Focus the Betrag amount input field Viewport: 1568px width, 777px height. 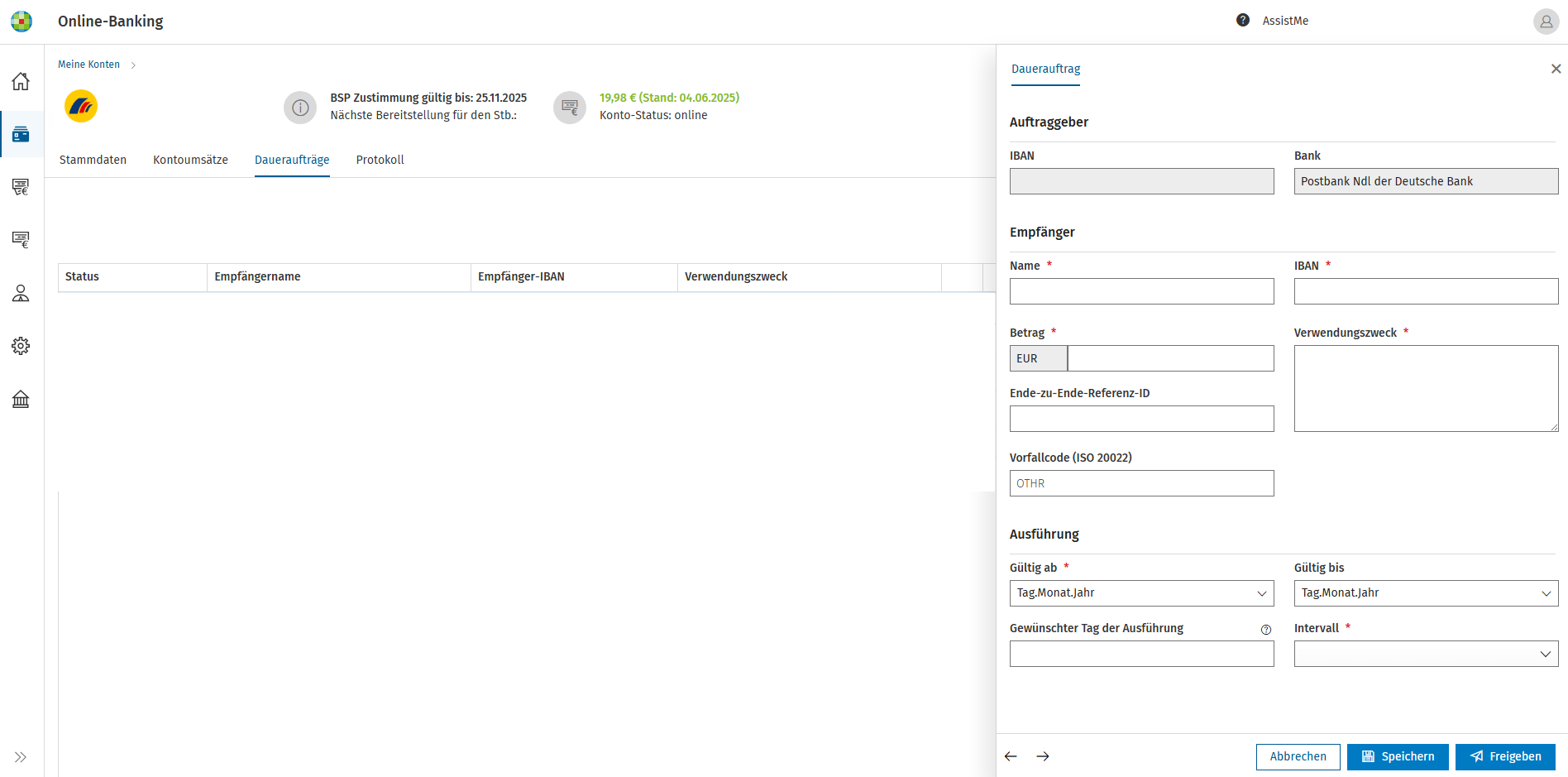pos(1171,358)
